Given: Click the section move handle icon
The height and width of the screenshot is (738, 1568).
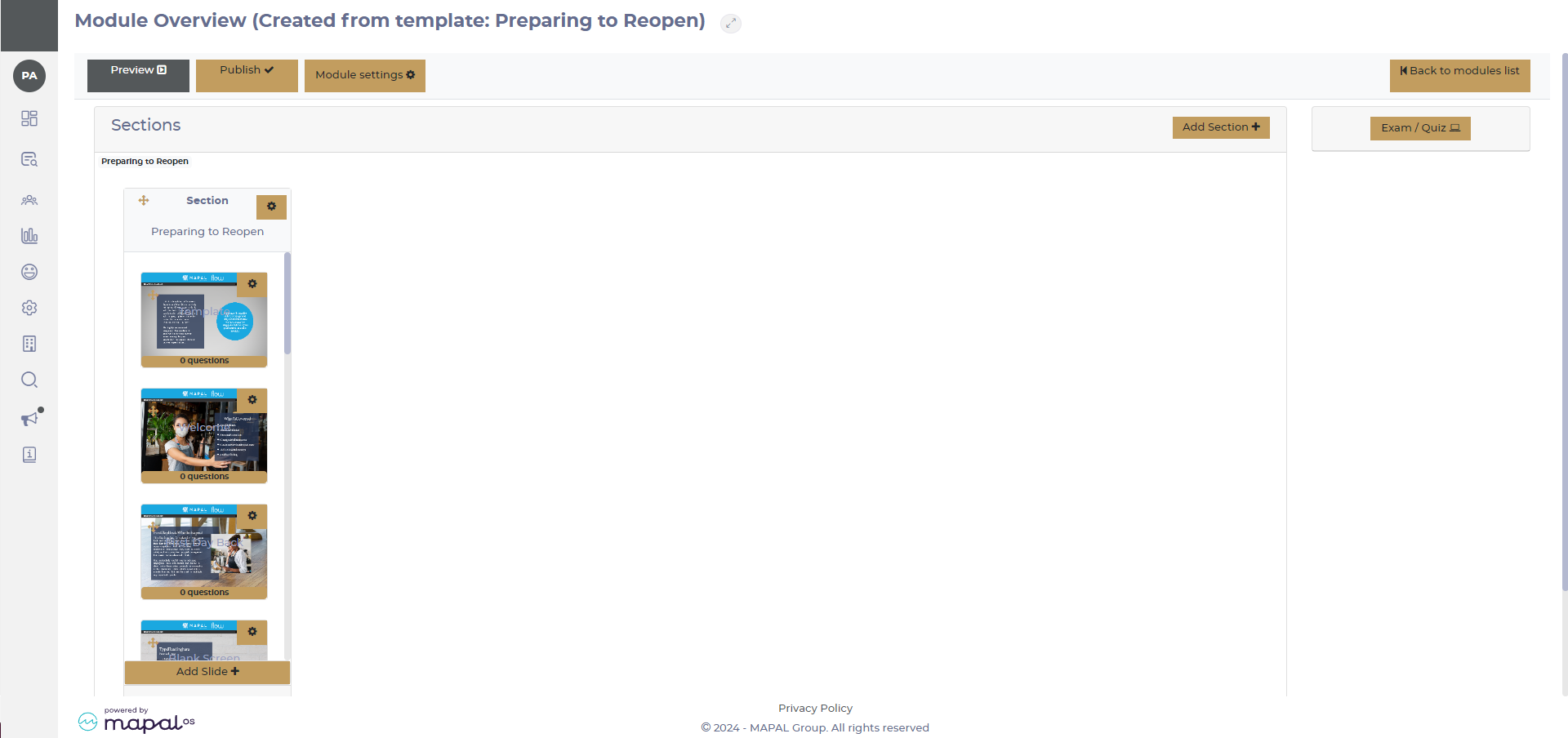Looking at the screenshot, I should click(144, 201).
